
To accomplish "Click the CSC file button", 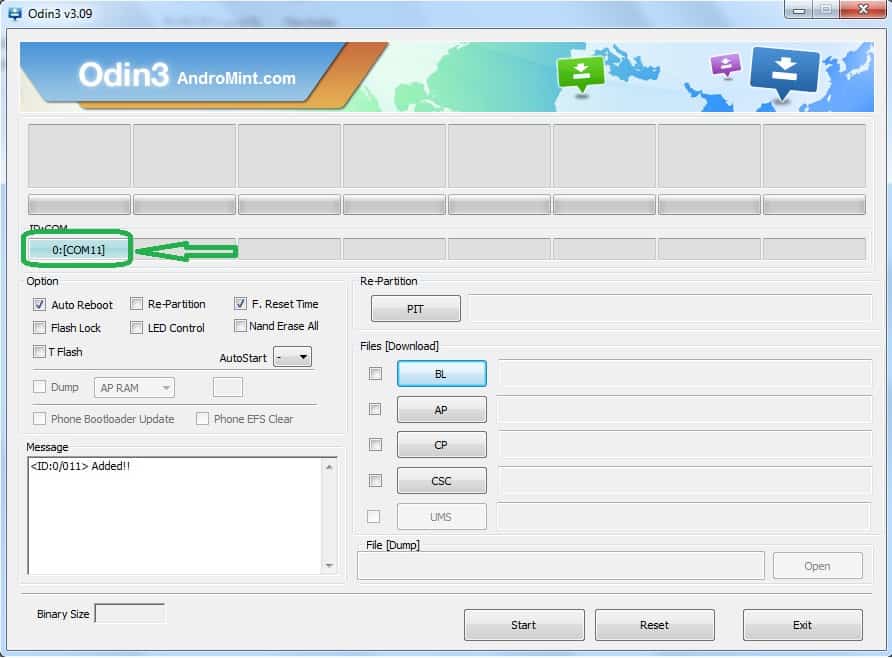I will click(x=441, y=481).
